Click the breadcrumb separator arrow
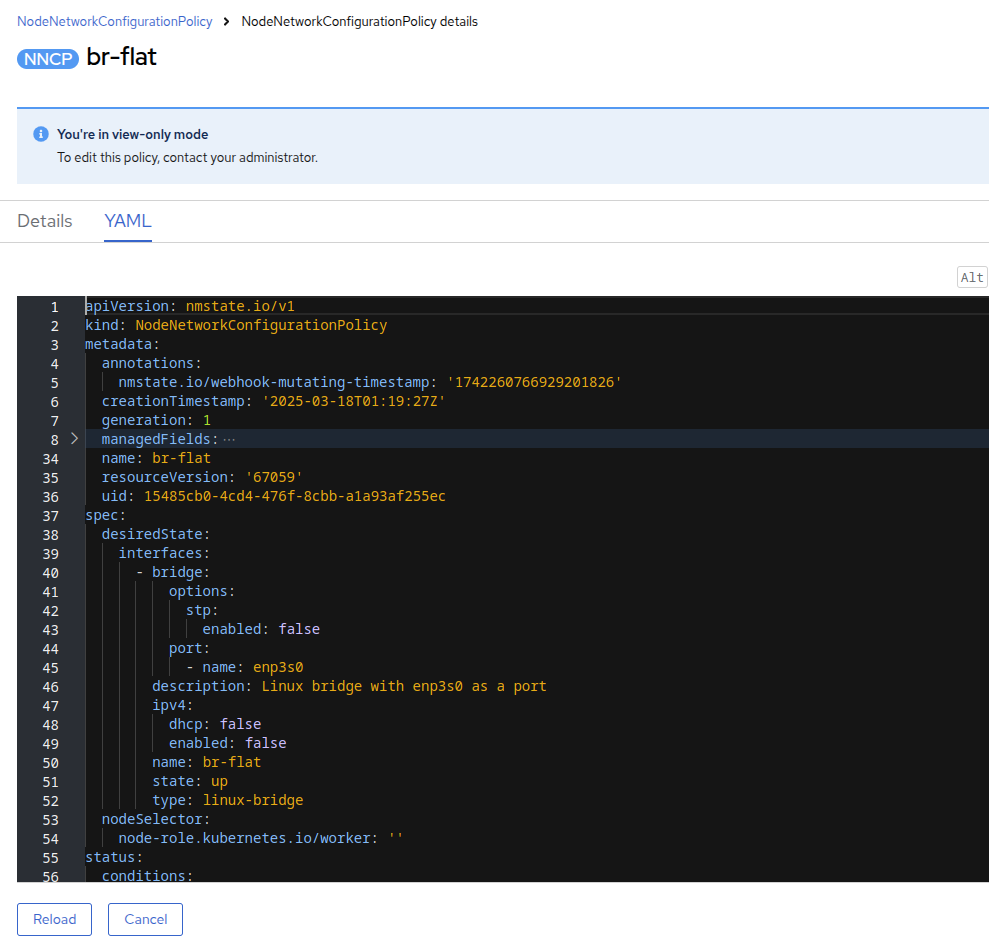 point(227,21)
